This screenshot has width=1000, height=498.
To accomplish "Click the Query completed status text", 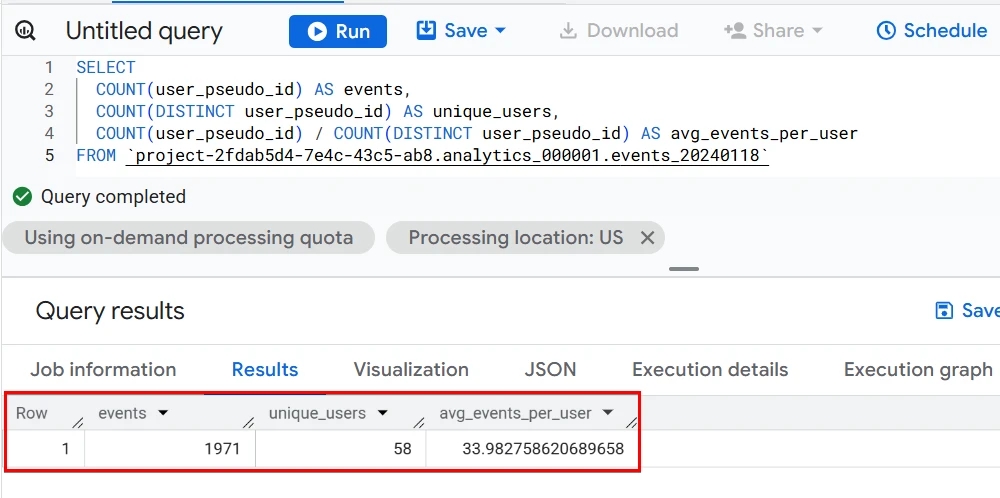I will 114,197.
